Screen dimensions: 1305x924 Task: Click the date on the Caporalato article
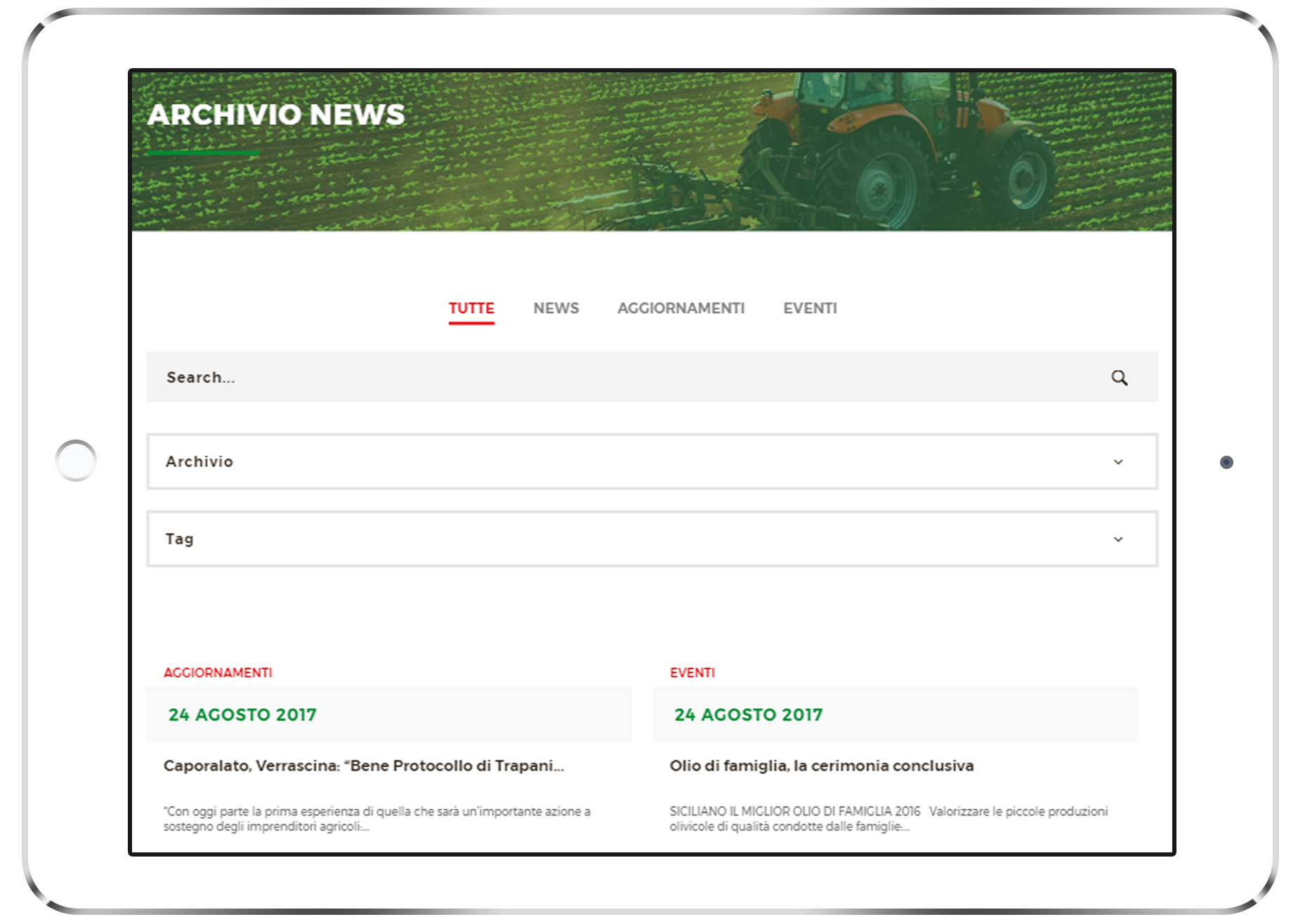tap(242, 715)
